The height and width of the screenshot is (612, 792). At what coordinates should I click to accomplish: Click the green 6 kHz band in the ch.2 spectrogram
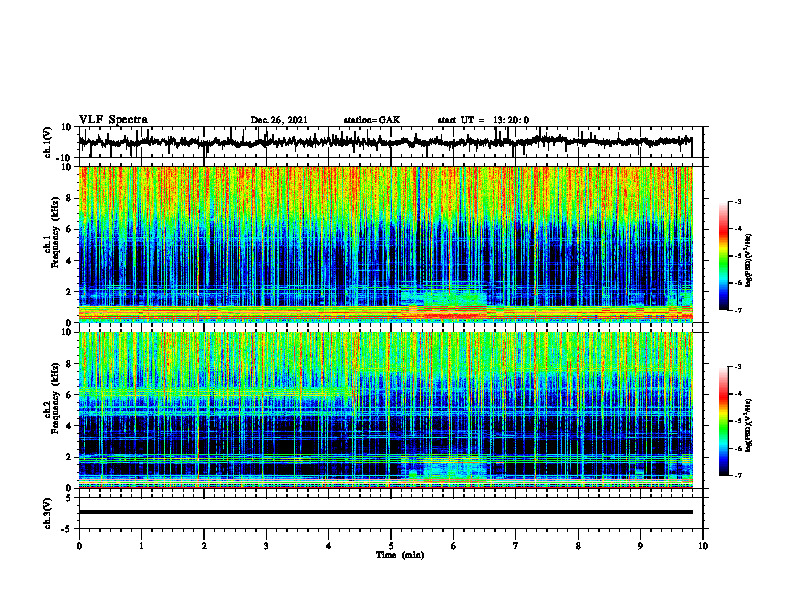(x=215, y=393)
